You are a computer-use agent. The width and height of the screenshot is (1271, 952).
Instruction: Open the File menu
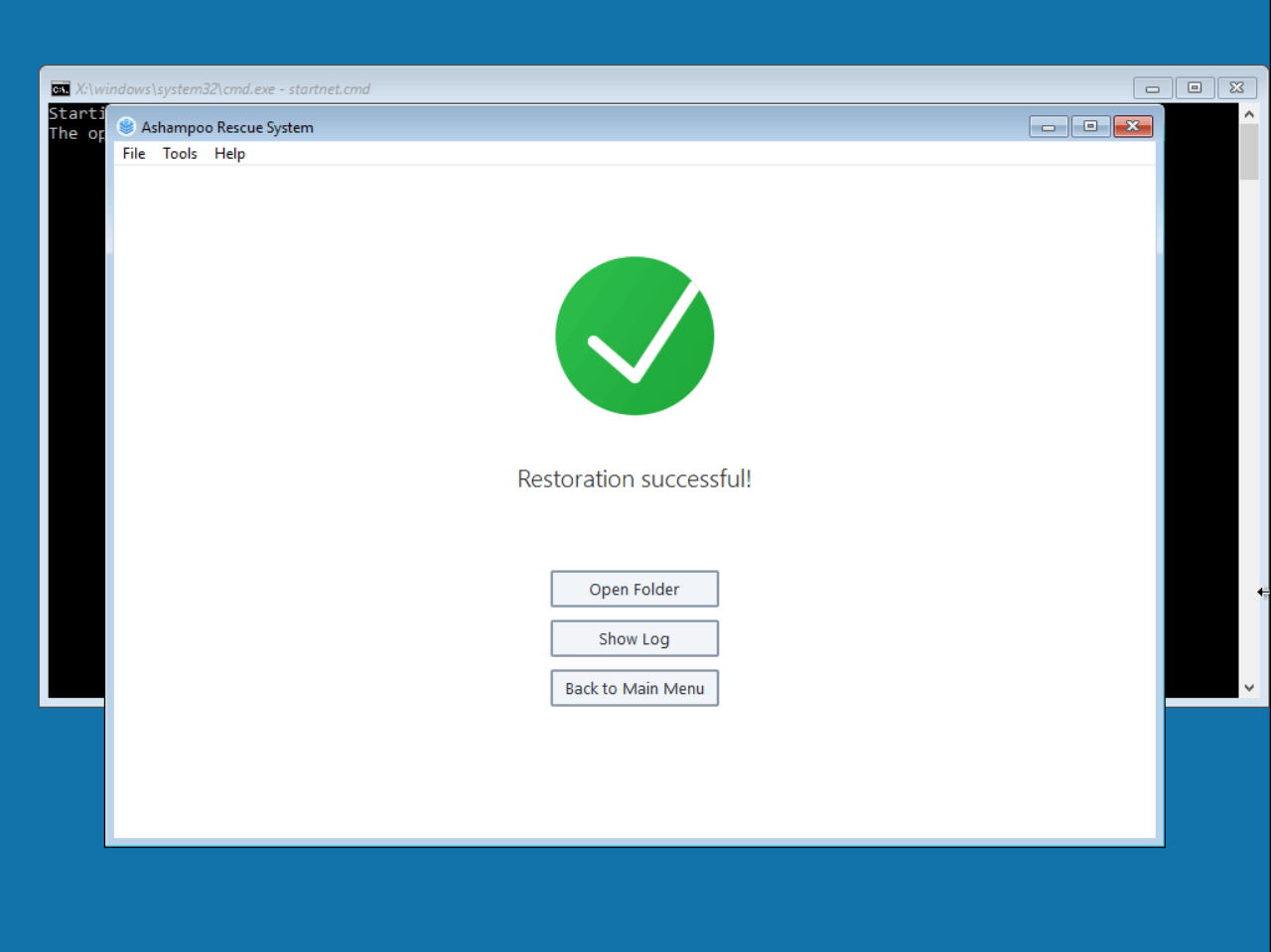[134, 154]
